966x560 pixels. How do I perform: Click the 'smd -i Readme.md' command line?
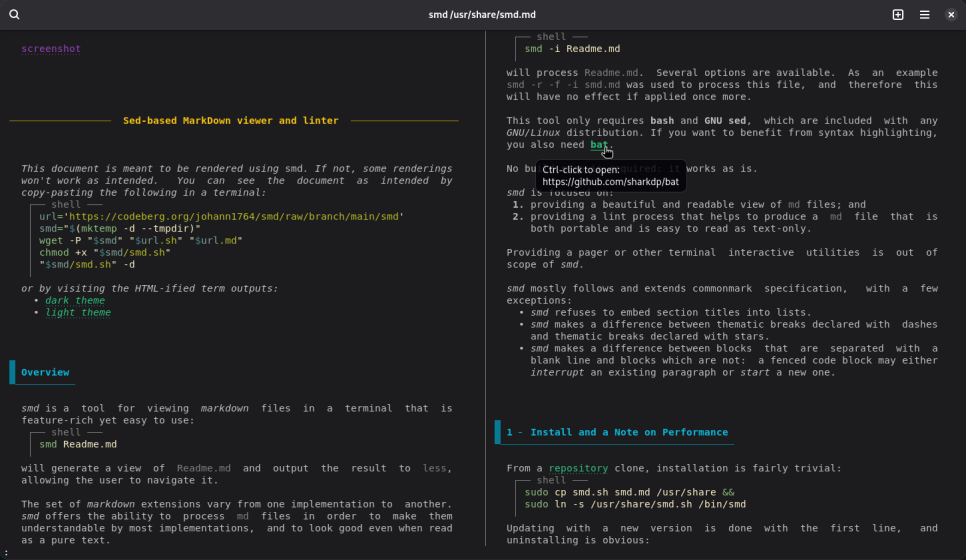pos(572,49)
